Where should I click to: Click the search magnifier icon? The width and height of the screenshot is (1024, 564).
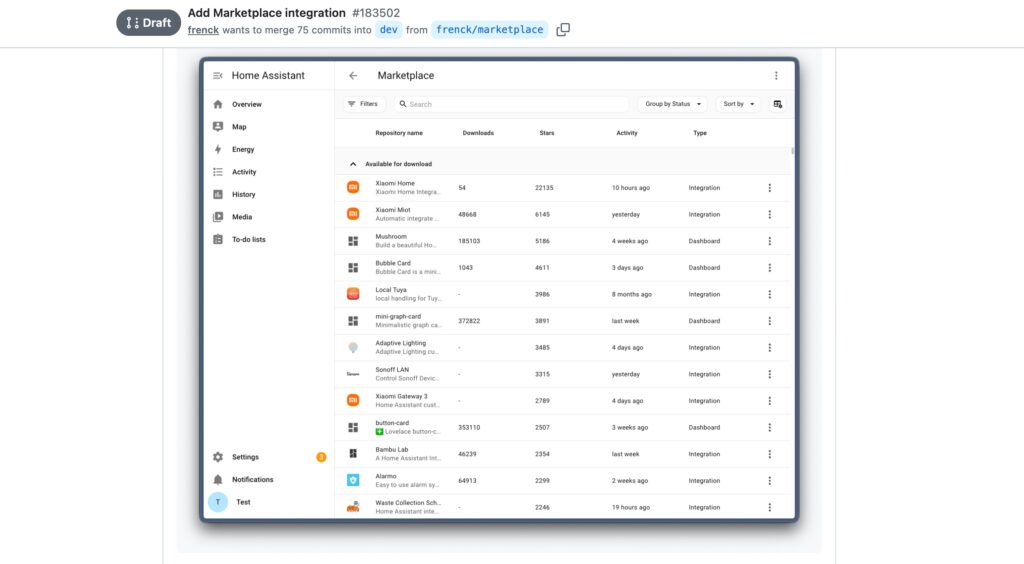(x=403, y=104)
